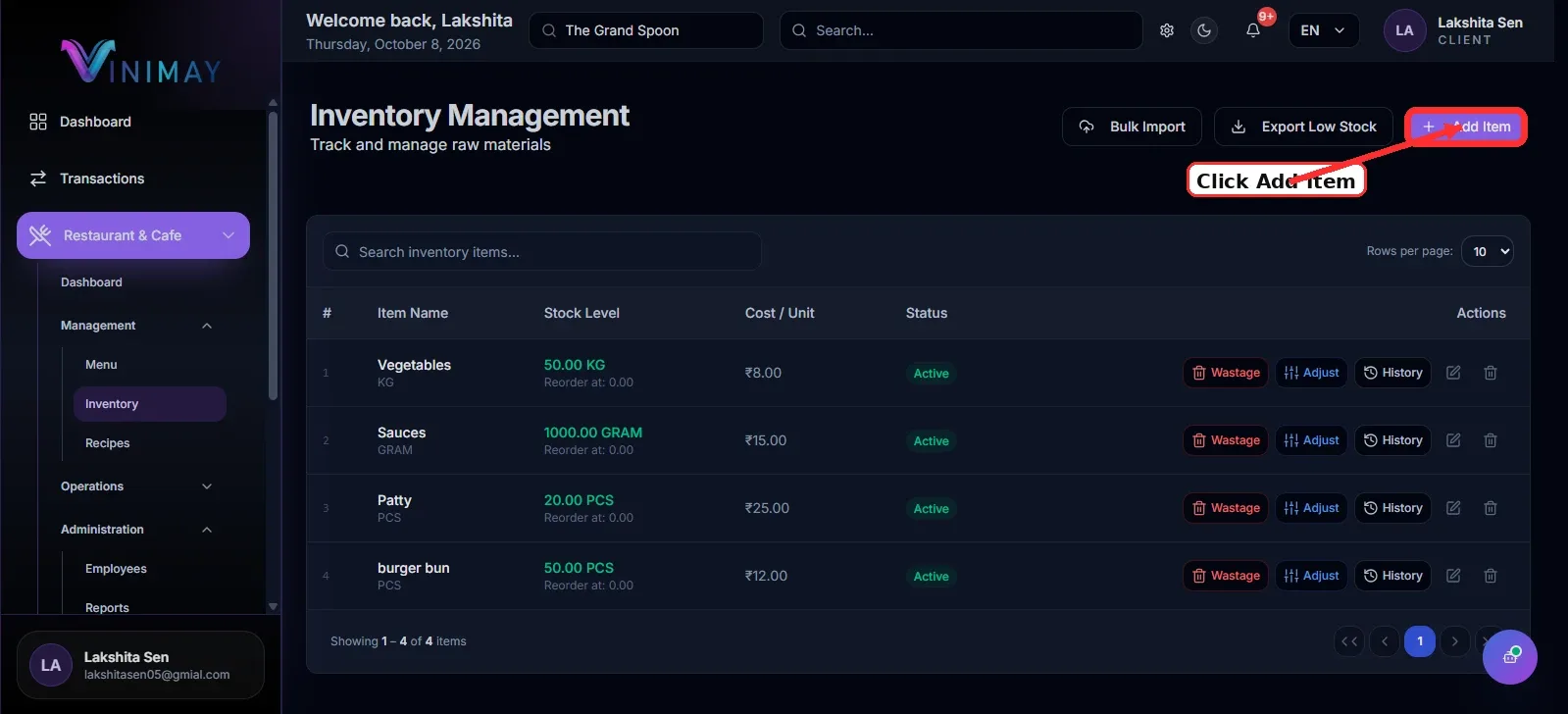1568x714 pixels.
Task: Click the Add Item button
Action: coord(1466,127)
